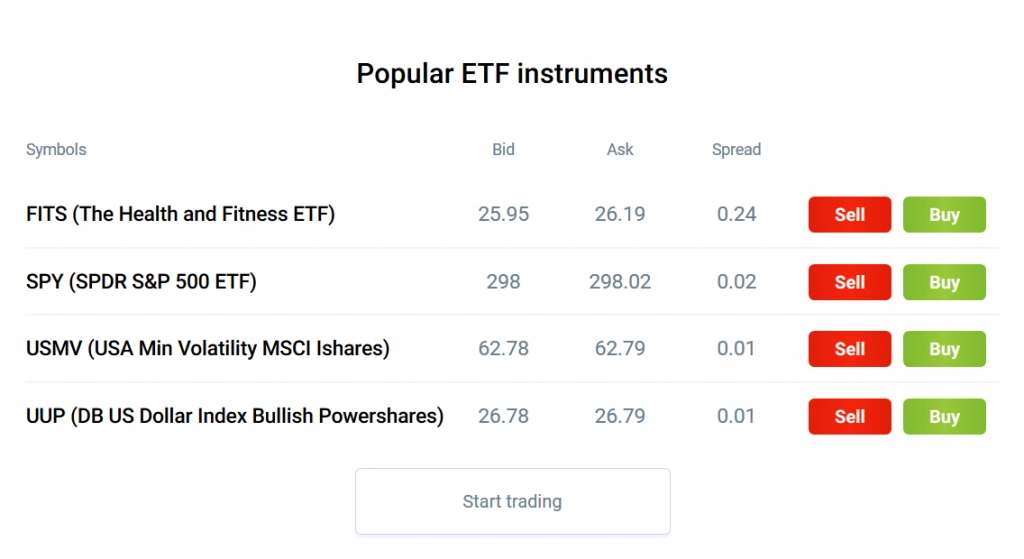Open UUP (DB US Dollar Index Bullish Powershares) name
The image size is (1024, 559).
234,416
